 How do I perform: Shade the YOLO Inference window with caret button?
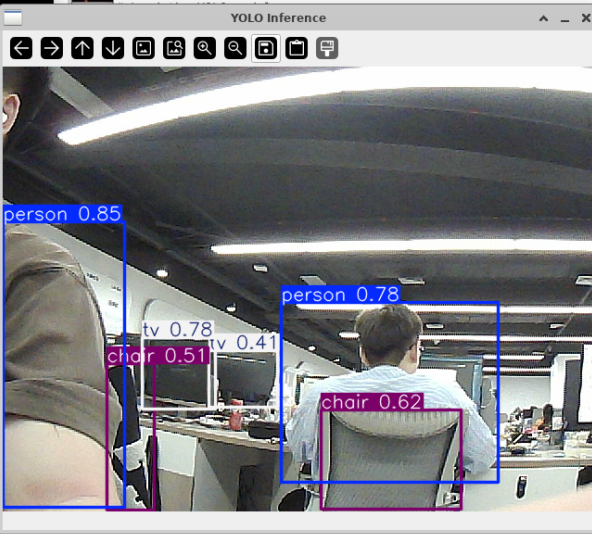543,18
